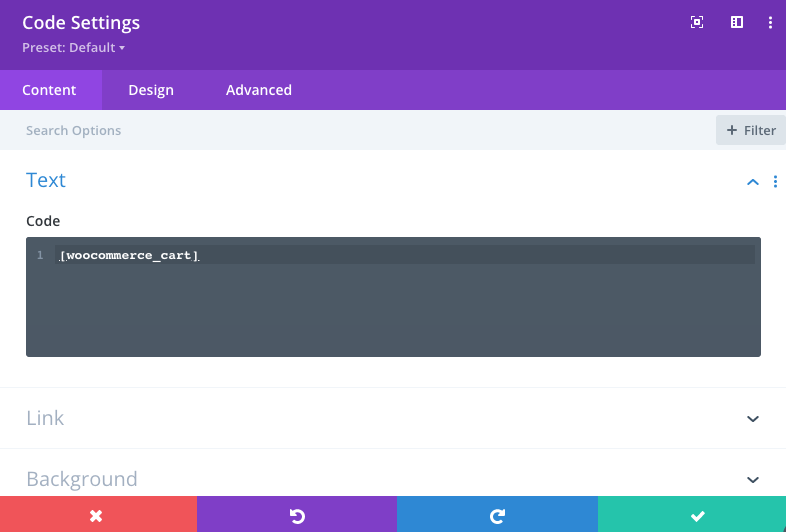This screenshot has height=532, width=786.
Task: Click line number 1 in editor
Action: click(x=40, y=255)
